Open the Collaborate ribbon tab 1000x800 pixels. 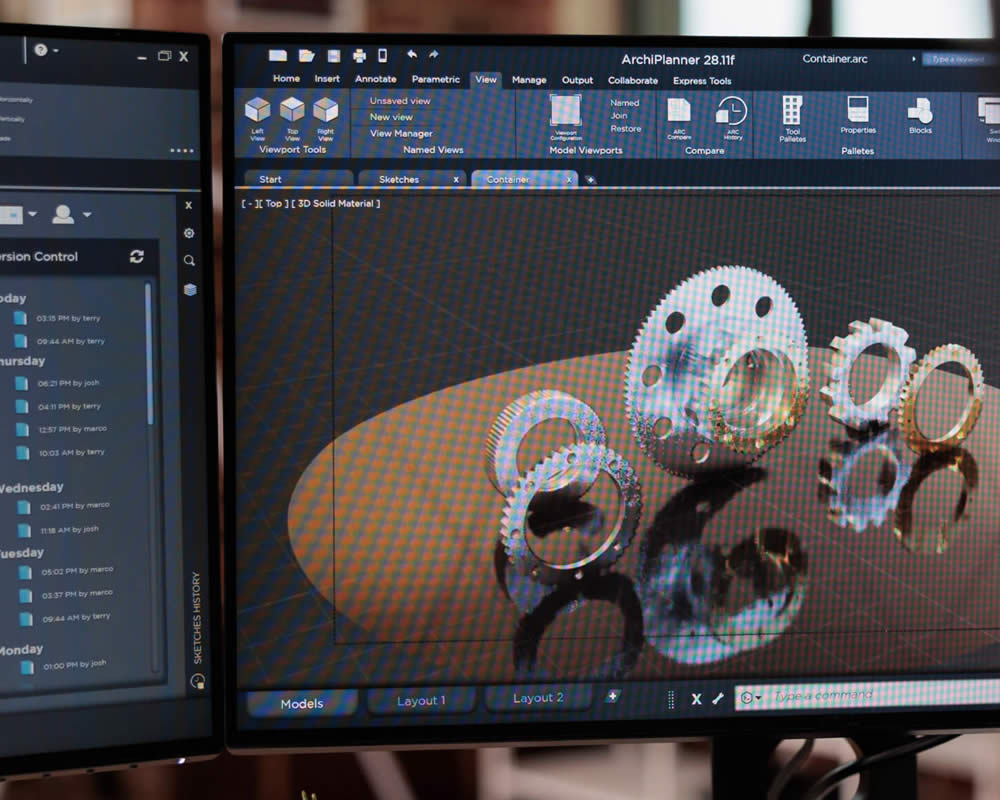[633, 80]
